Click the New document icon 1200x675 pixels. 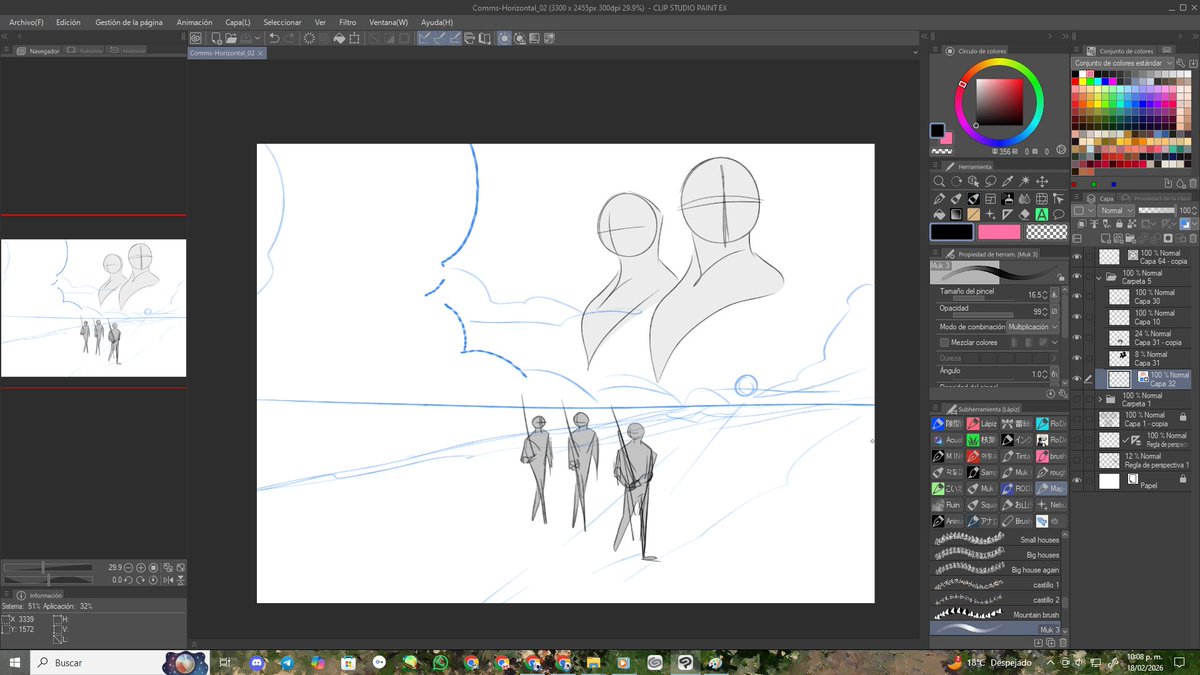(216, 38)
